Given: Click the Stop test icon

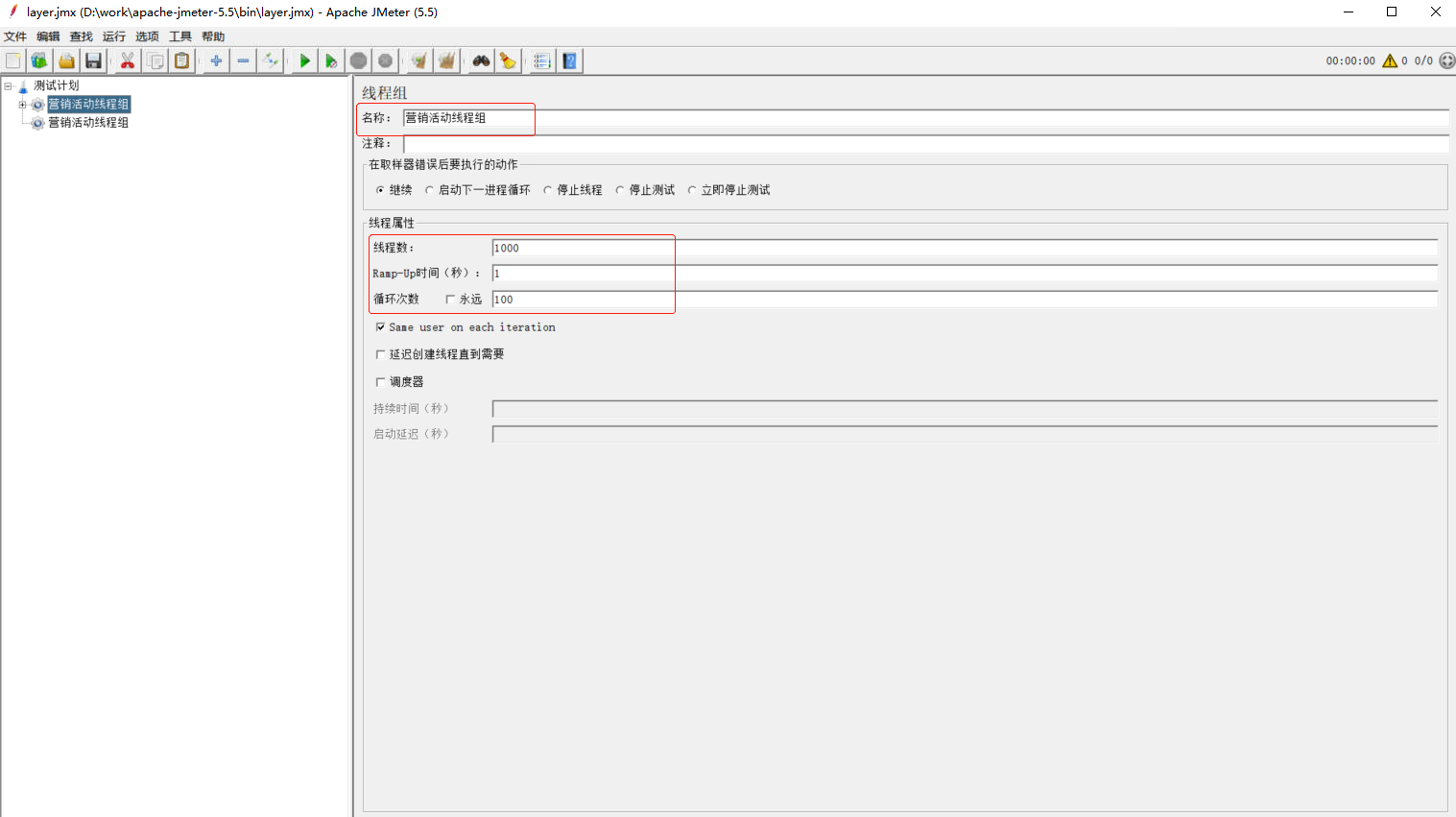Looking at the screenshot, I should click(358, 60).
